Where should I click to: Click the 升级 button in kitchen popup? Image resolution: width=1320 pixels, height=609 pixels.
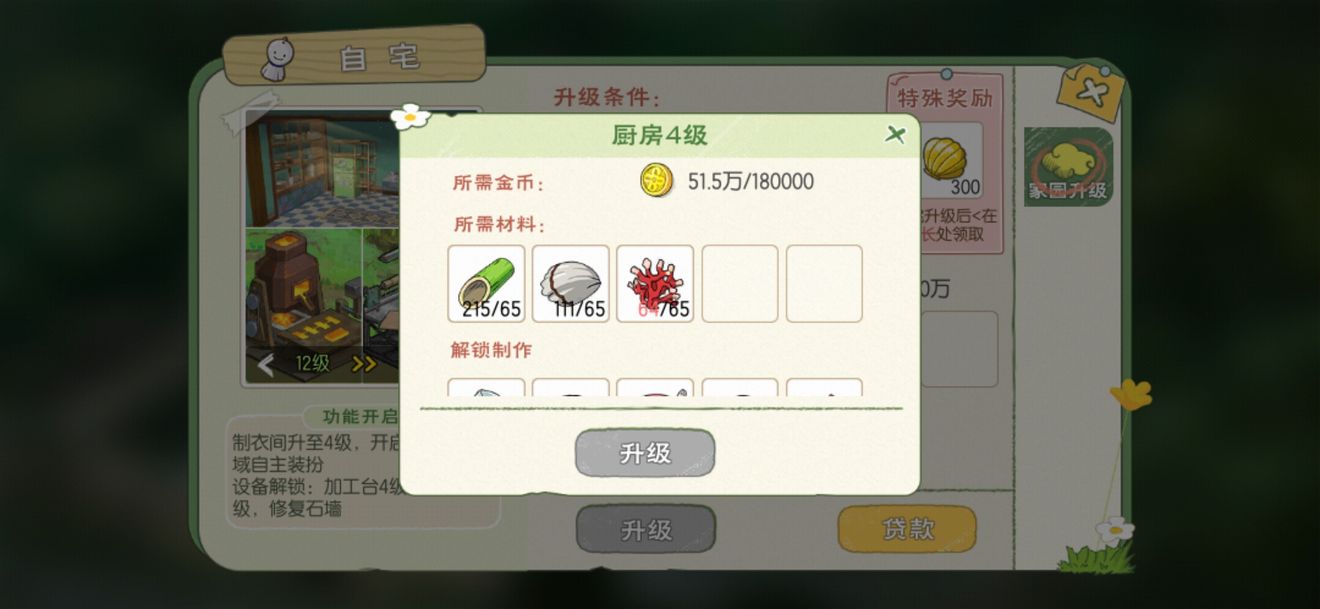pos(645,453)
